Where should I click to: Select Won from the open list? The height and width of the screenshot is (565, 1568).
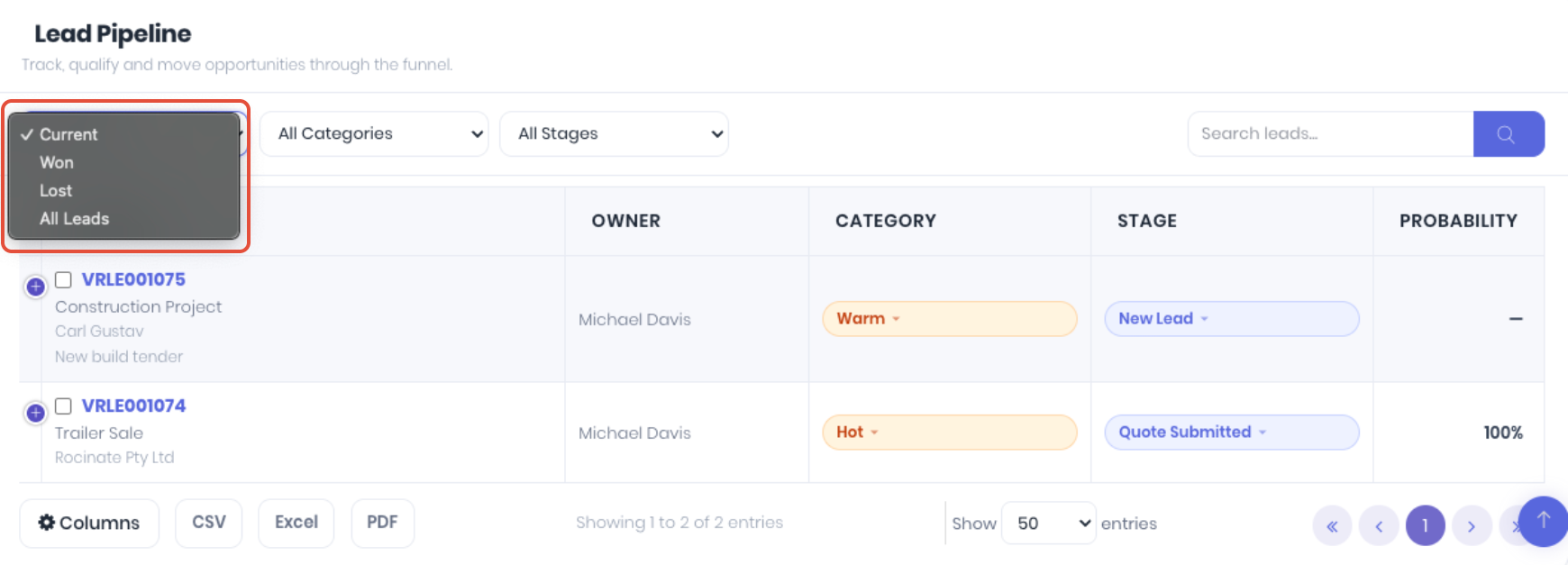coord(57,162)
